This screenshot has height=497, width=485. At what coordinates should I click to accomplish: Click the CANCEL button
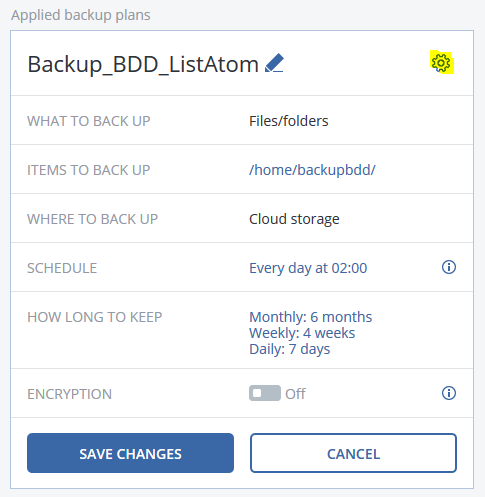[353, 453]
